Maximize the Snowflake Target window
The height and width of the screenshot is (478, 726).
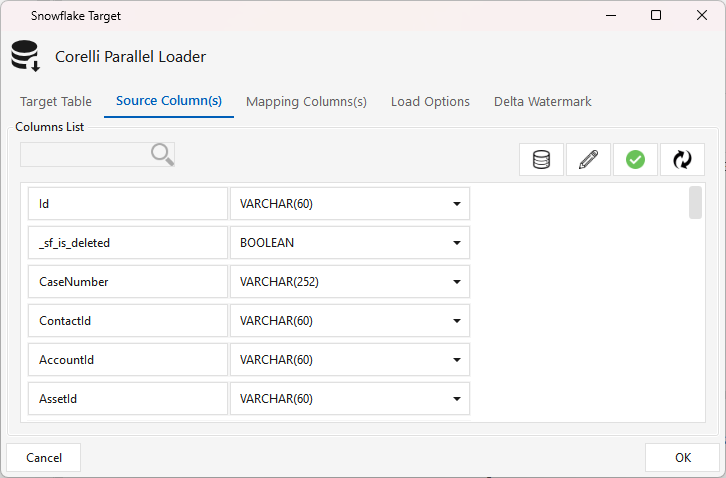click(x=656, y=15)
